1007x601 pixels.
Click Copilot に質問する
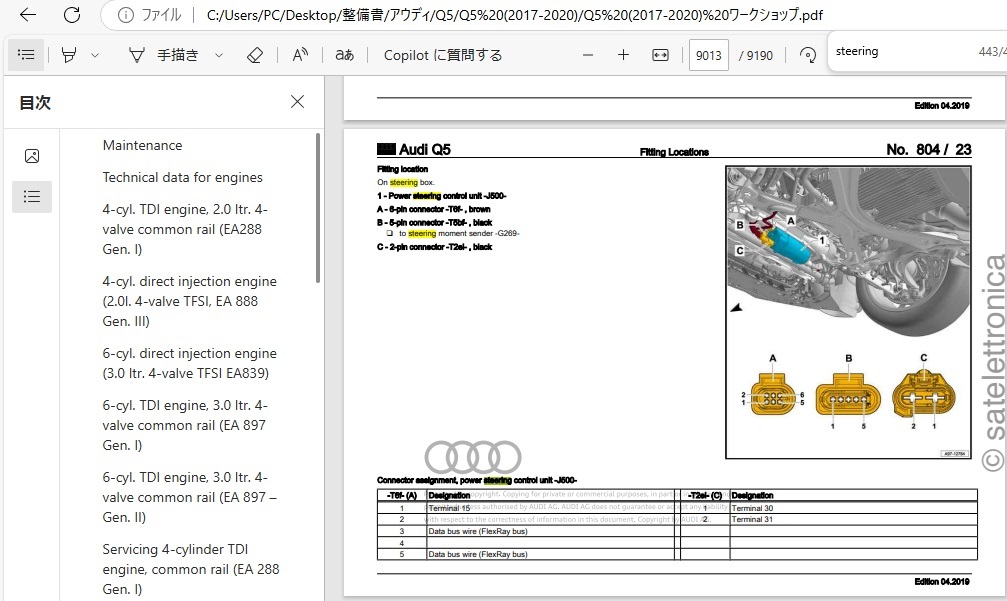(x=443, y=55)
